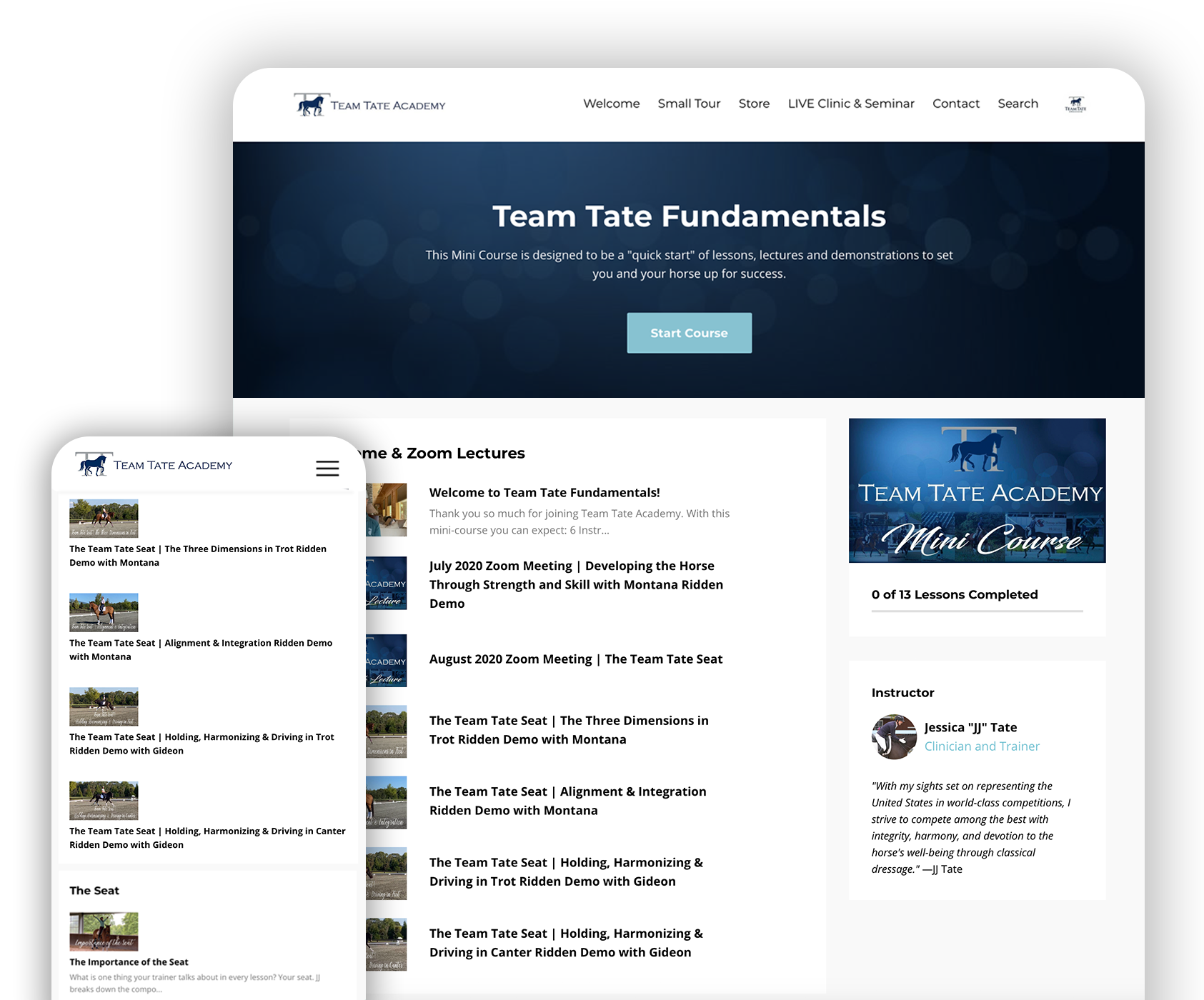Image resolution: width=1204 pixels, height=1000 pixels.
Task: Open Driving in Trot with Gideon lesson on phone
Action: pos(202,744)
